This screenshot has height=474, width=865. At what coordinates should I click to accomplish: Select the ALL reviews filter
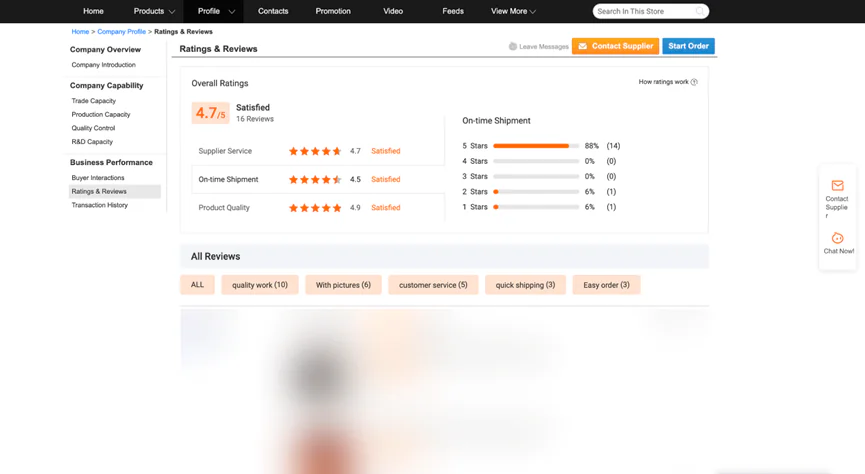[x=197, y=285]
